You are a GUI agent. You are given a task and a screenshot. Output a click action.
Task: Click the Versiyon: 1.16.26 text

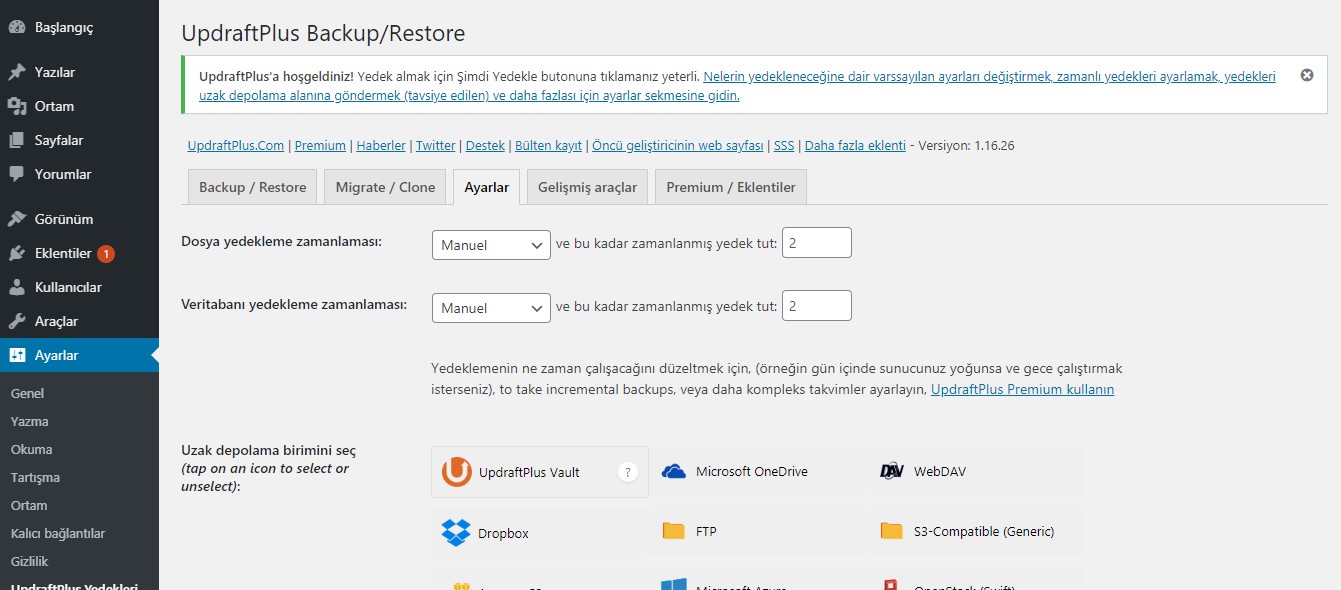pos(966,145)
